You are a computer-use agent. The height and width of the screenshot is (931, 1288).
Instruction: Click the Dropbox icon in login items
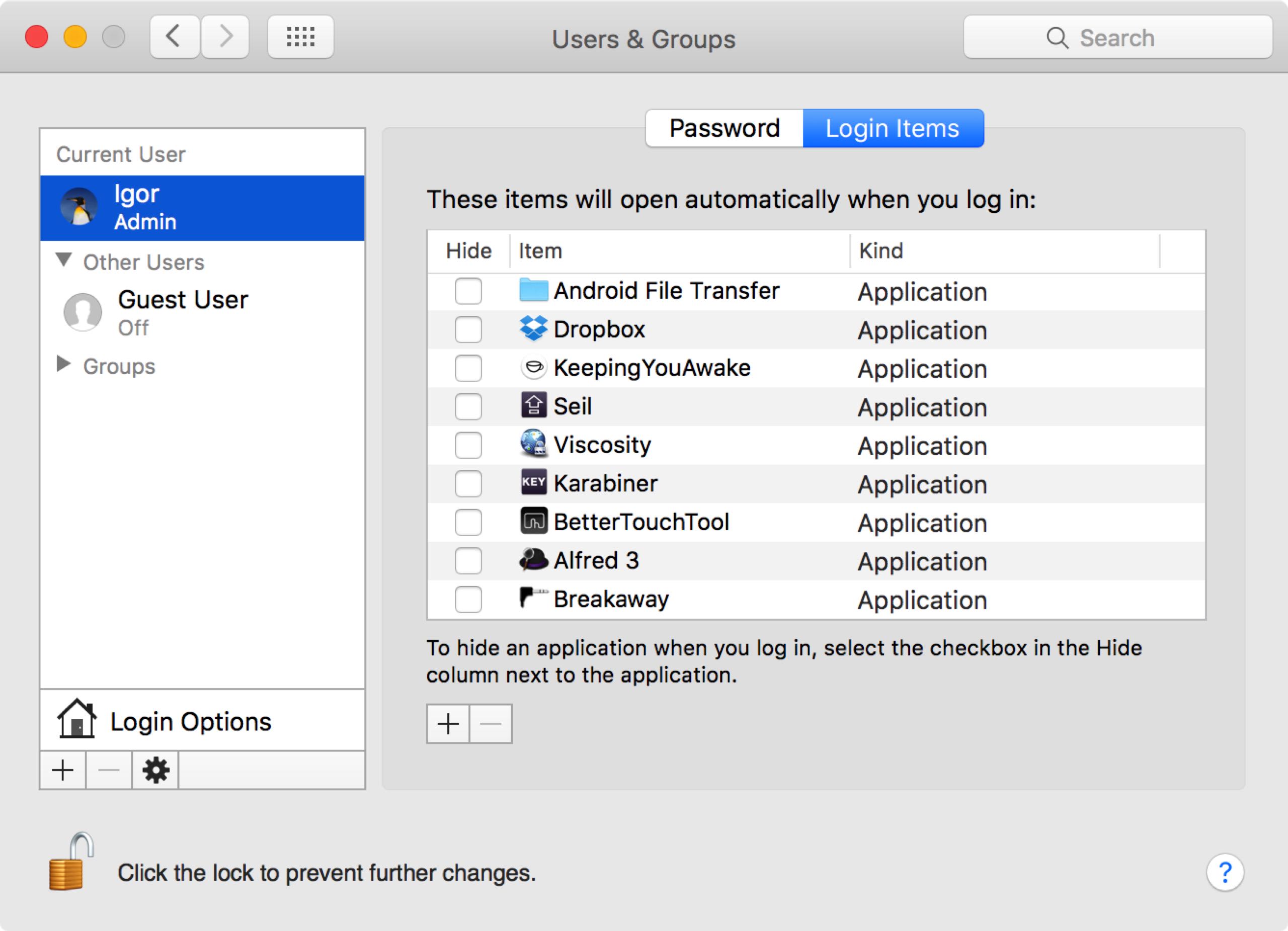pyautogui.click(x=533, y=328)
